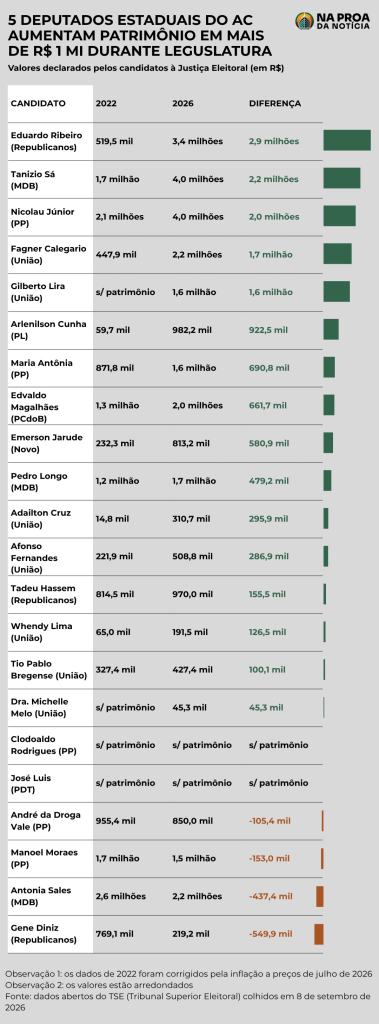Click Tanizio Sá's green bar
The height and width of the screenshot is (1024, 379).
point(342,179)
